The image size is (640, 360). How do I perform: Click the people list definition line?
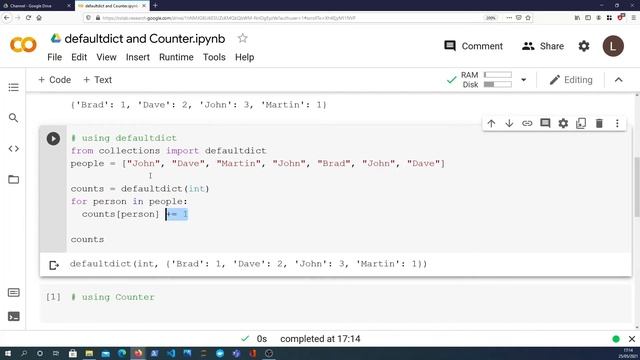coord(258,163)
